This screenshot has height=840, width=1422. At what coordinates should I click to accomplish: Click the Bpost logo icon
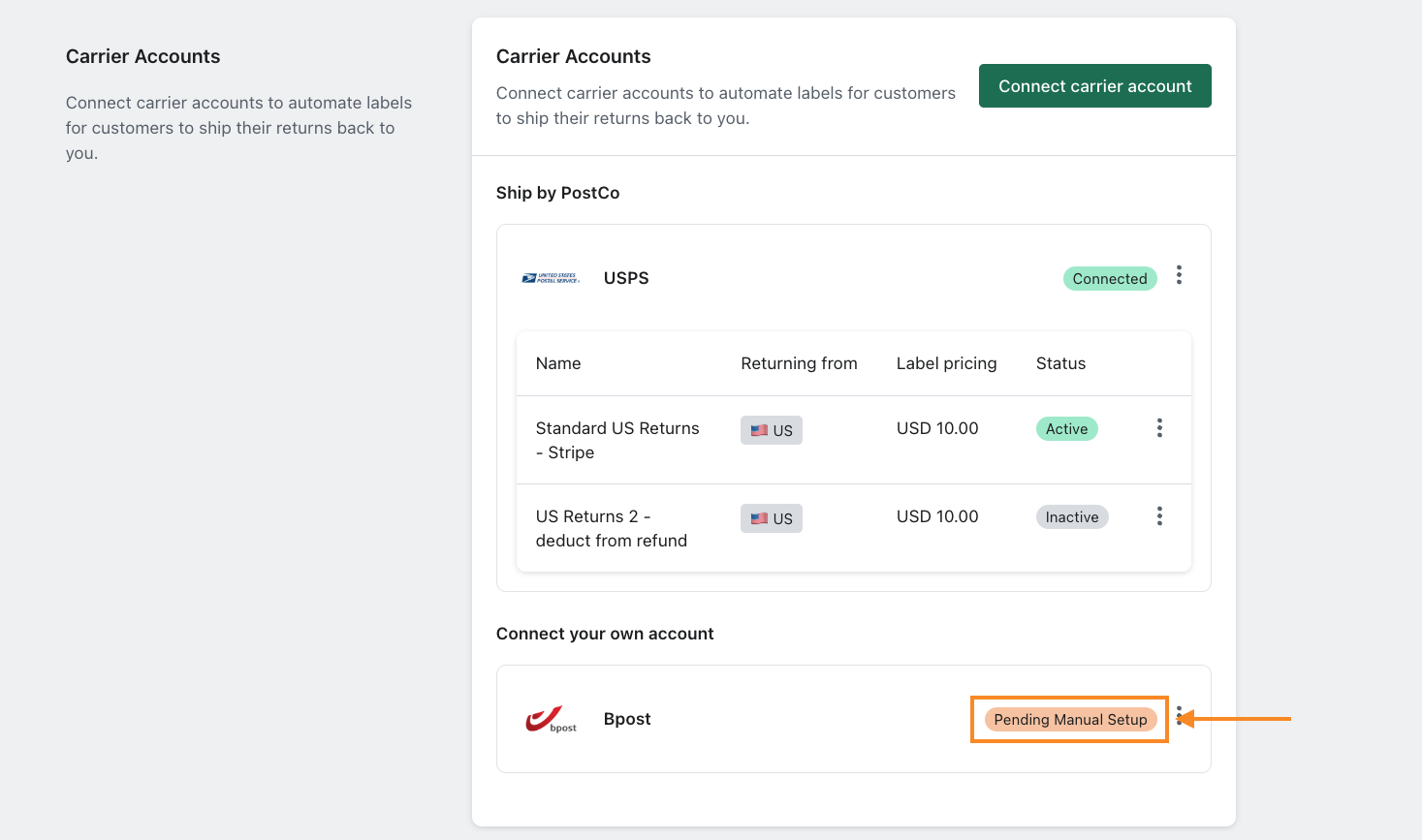tap(551, 719)
